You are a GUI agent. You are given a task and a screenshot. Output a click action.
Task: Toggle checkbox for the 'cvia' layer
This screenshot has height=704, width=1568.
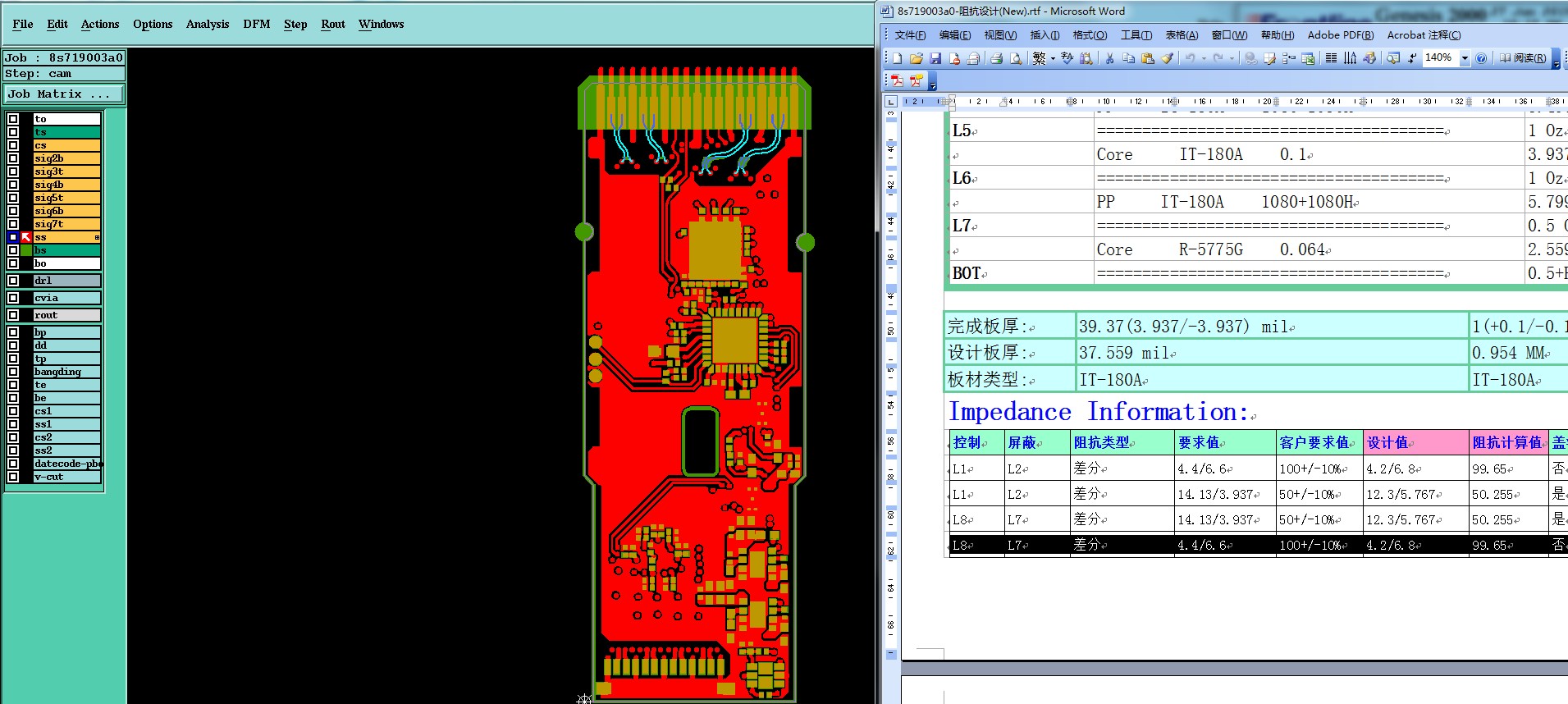coord(13,298)
